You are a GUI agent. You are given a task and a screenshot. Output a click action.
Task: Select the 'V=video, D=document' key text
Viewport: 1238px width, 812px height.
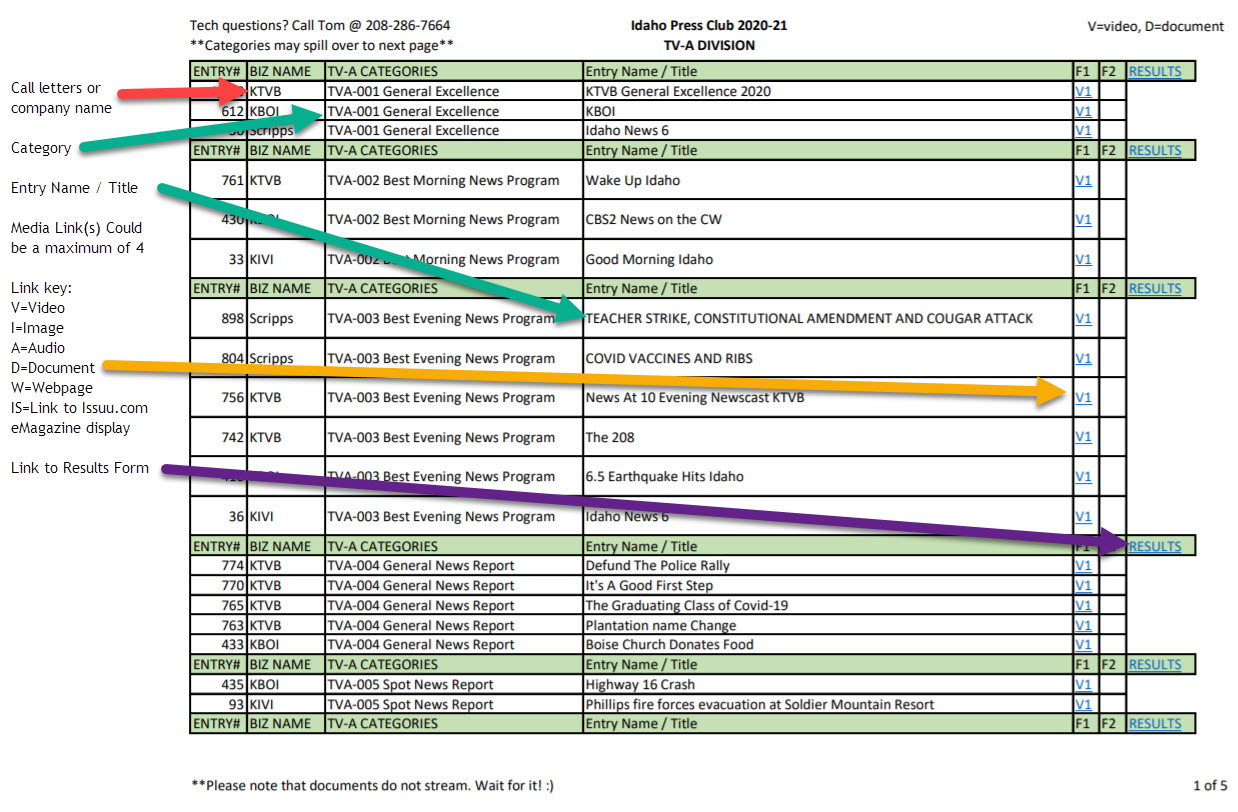[x=1156, y=27]
